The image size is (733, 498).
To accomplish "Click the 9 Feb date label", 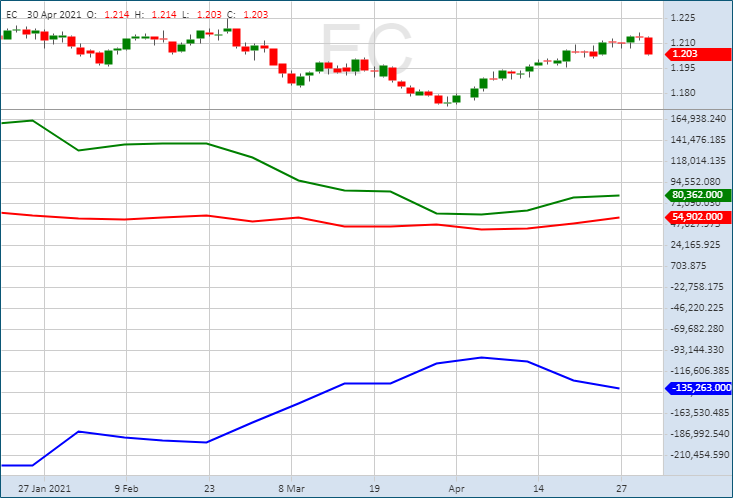I will (126, 489).
